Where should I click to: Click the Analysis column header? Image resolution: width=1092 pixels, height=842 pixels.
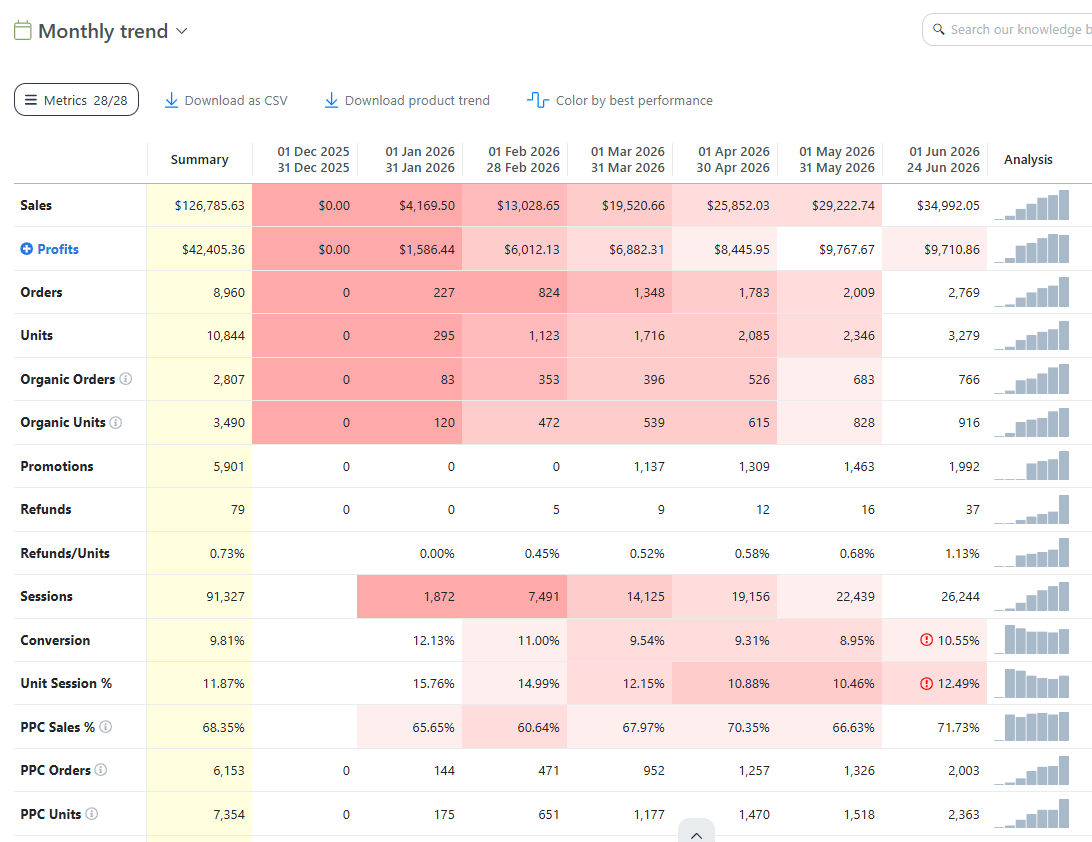(x=1028, y=159)
